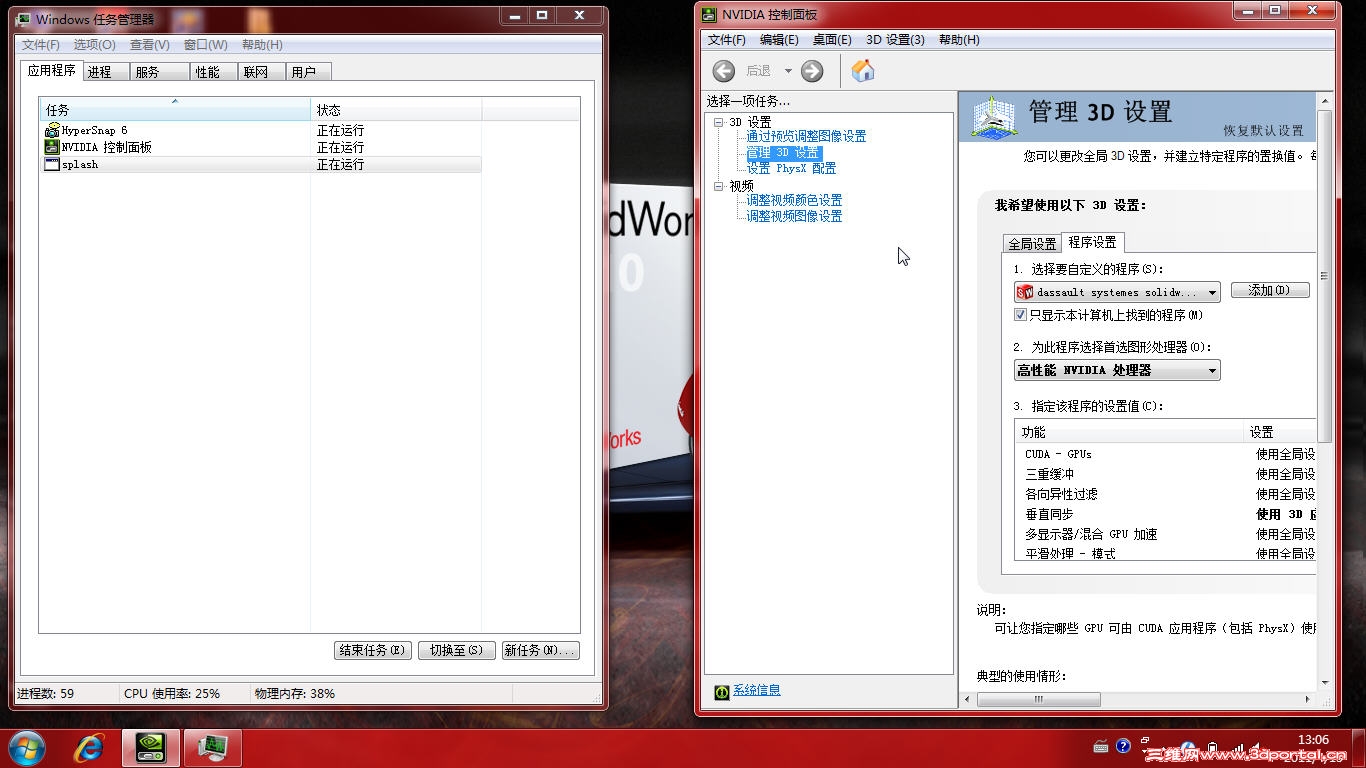Viewport: 1366px width, 768px height.
Task: Click the blue help icon in the system tray
Action: click(1123, 746)
